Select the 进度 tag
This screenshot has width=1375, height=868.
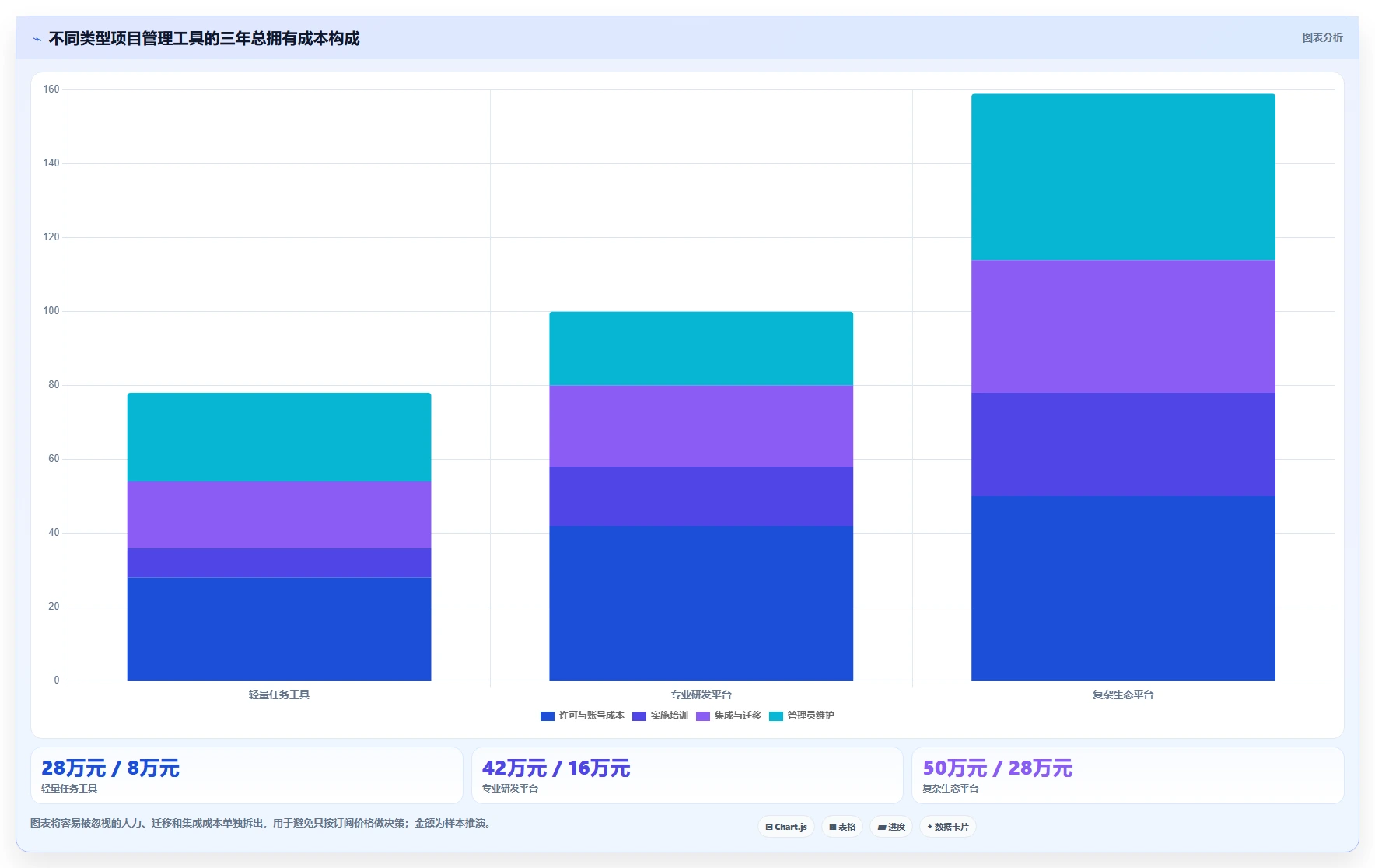[891, 827]
